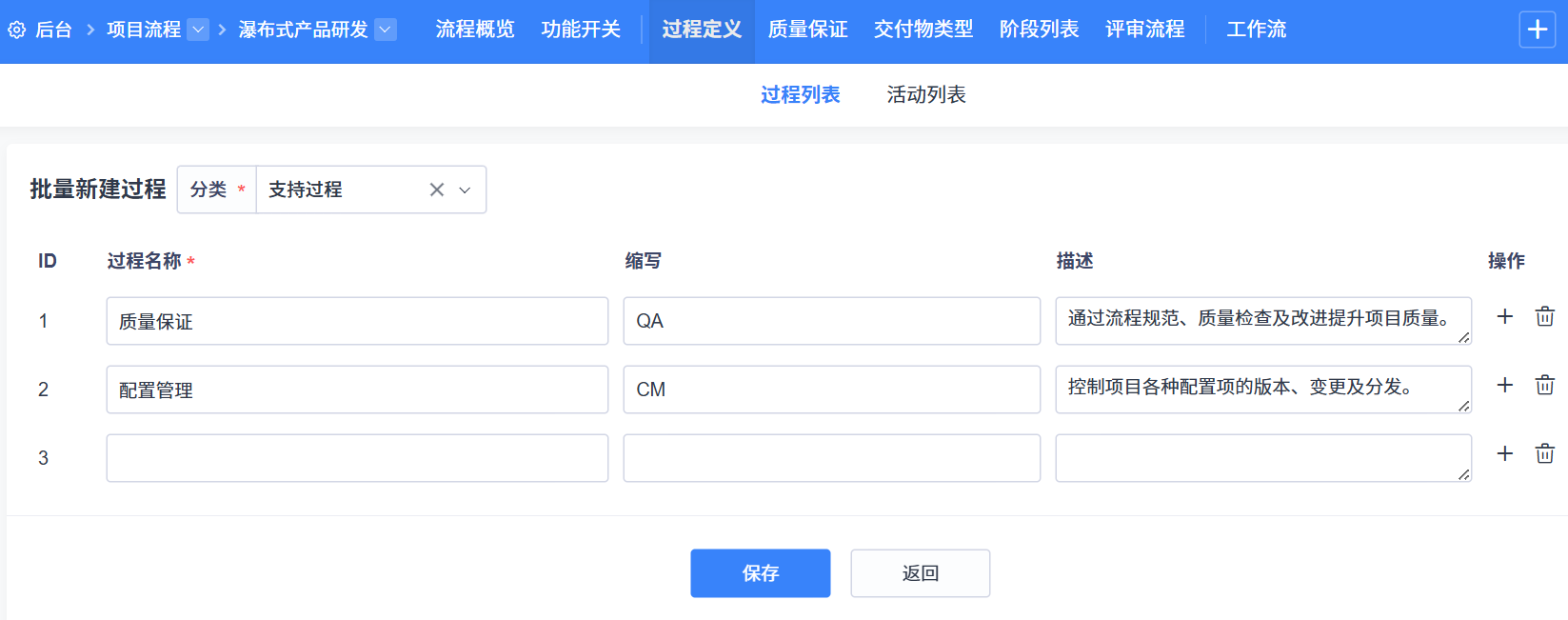Click the 保存 button
This screenshot has height=620, width=1568.
click(x=760, y=573)
